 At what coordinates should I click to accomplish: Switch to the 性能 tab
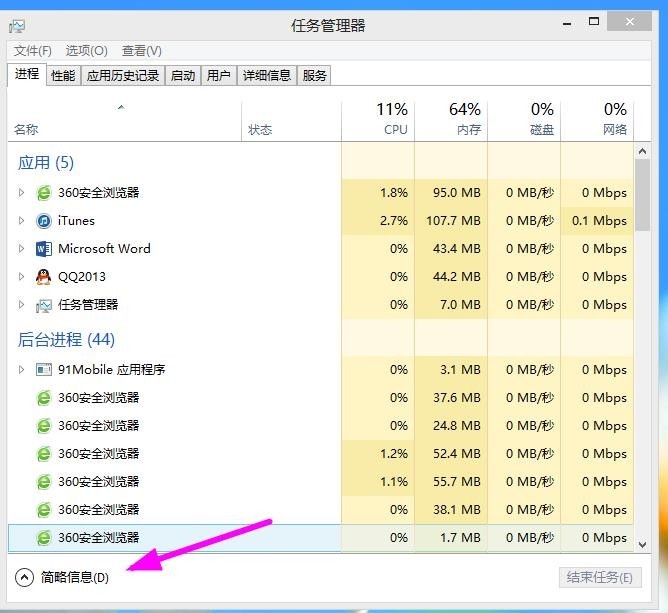pyautogui.click(x=63, y=76)
